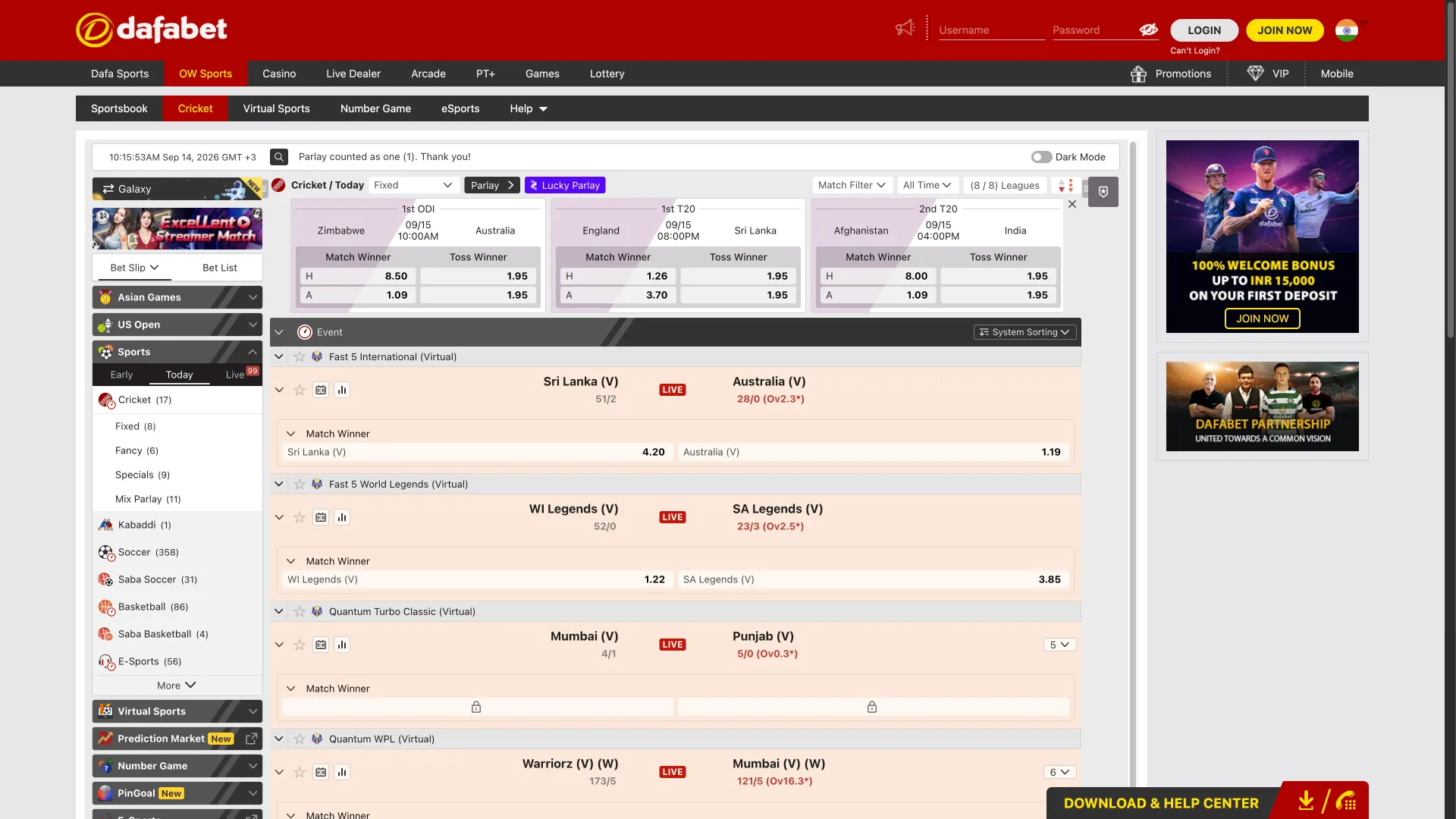Click the Basketball sport icon
1456x819 pixels.
(x=105, y=607)
